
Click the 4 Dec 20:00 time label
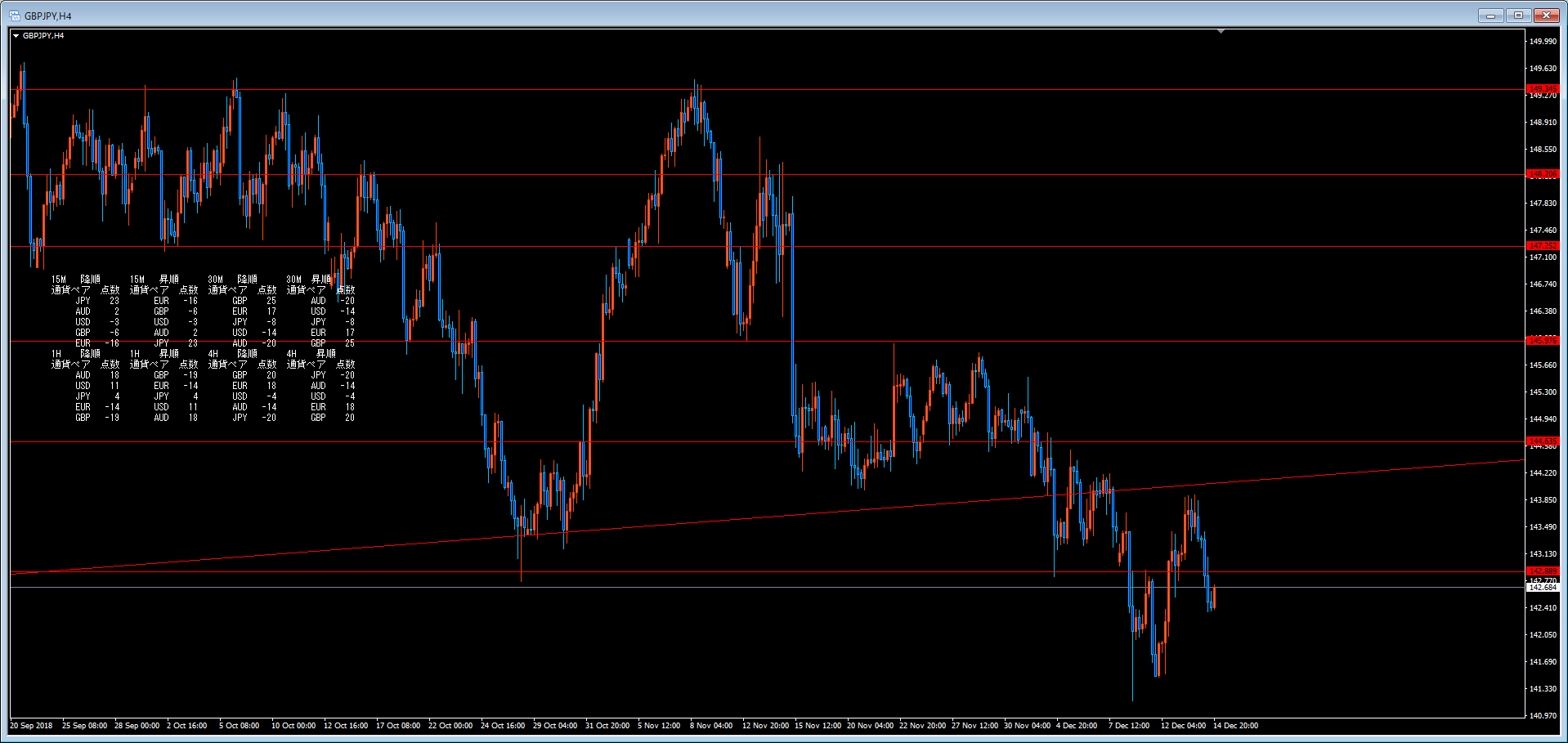point(1077,726)
